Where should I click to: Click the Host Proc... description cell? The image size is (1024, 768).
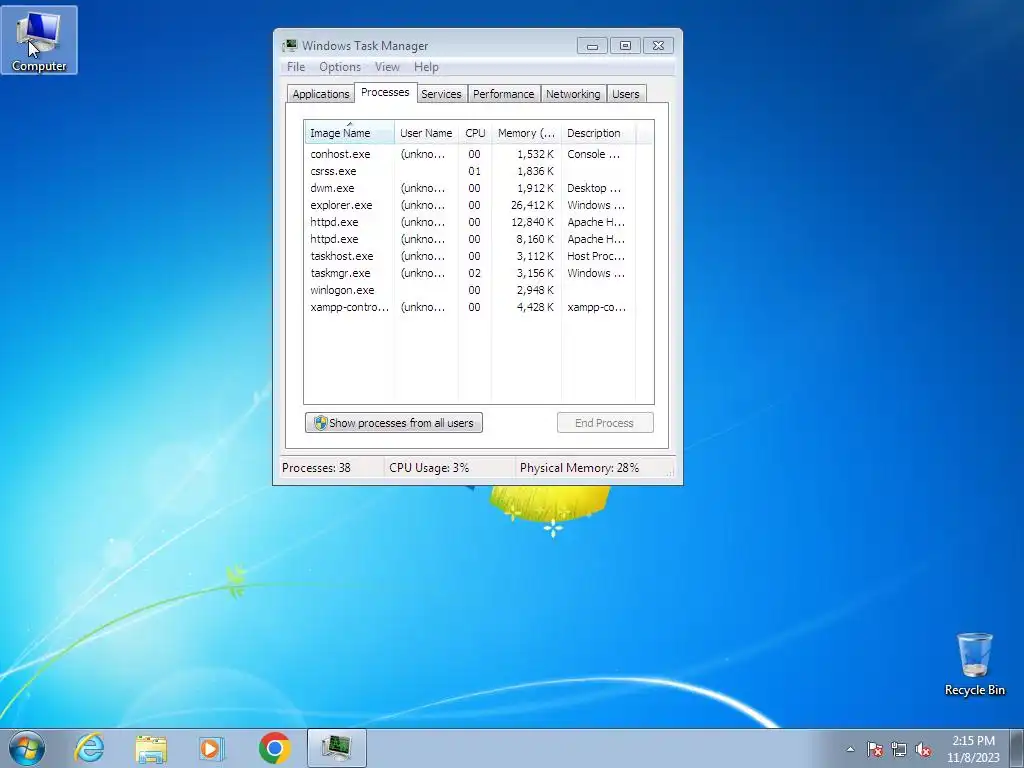596,256
